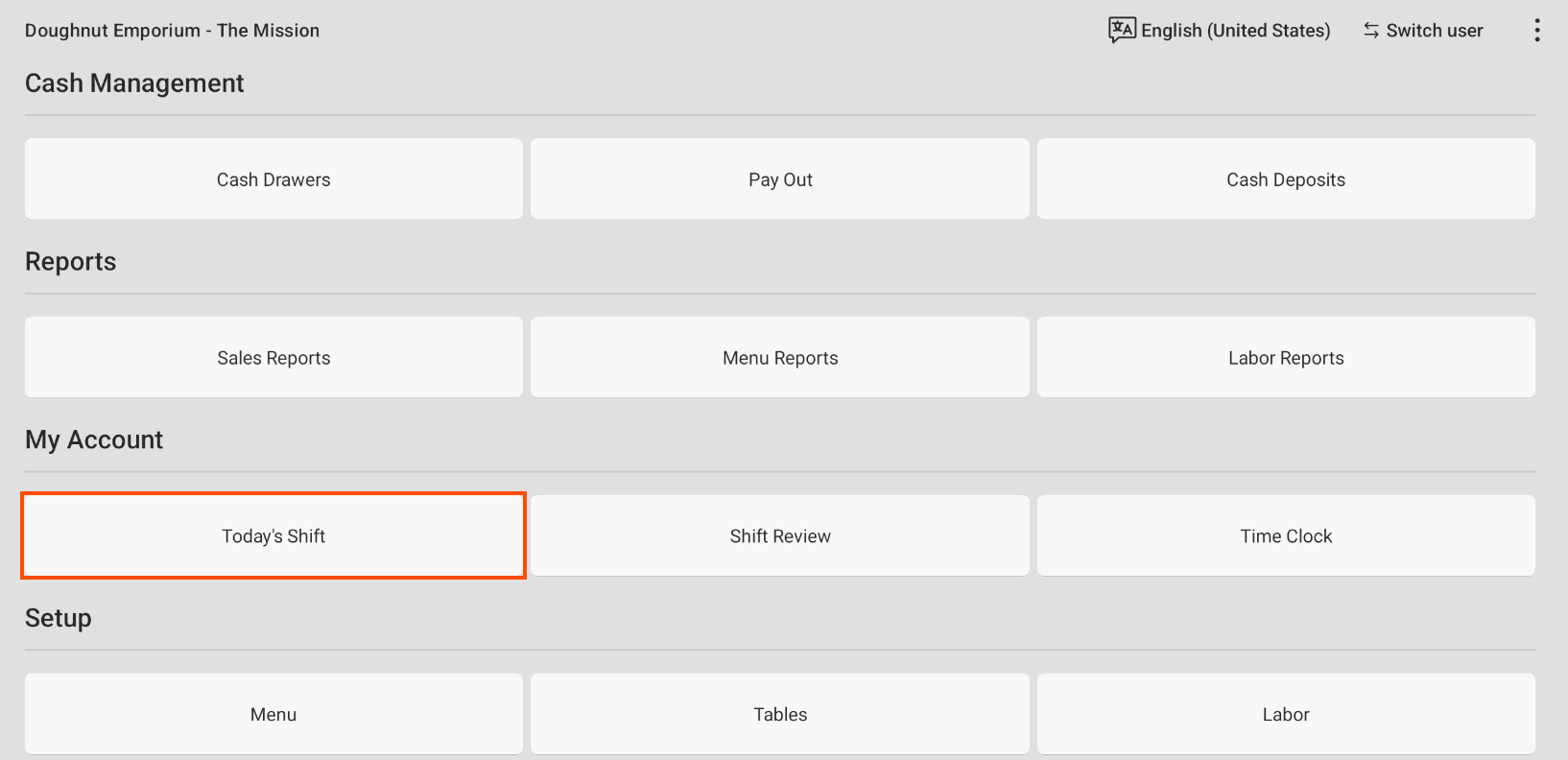Open the English (United States) language selector
The height and width of the screenshot is (760, 1568).
tap(1235, 31)
